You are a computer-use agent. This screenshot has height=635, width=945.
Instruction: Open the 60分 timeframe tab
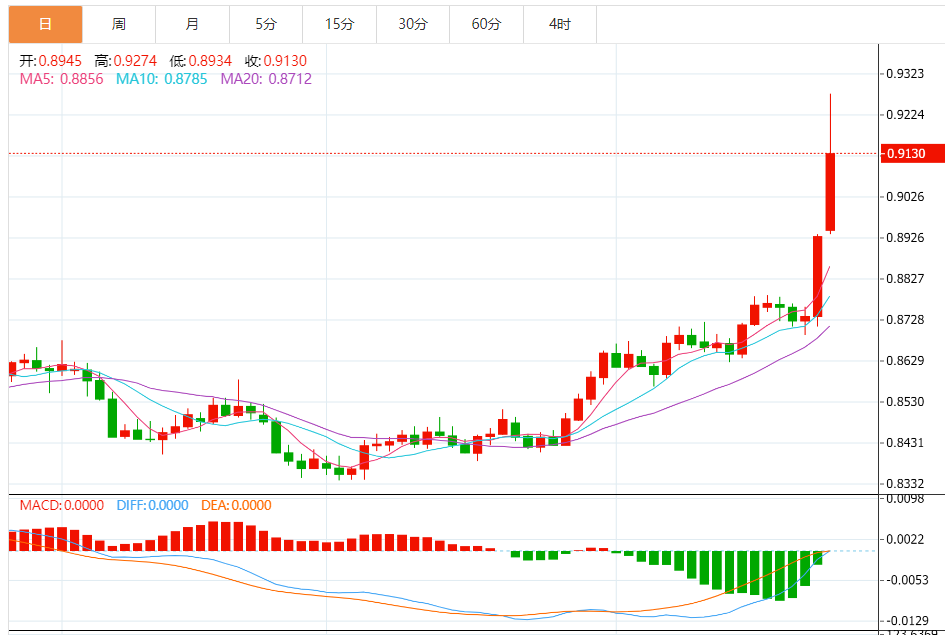[486, 24]
